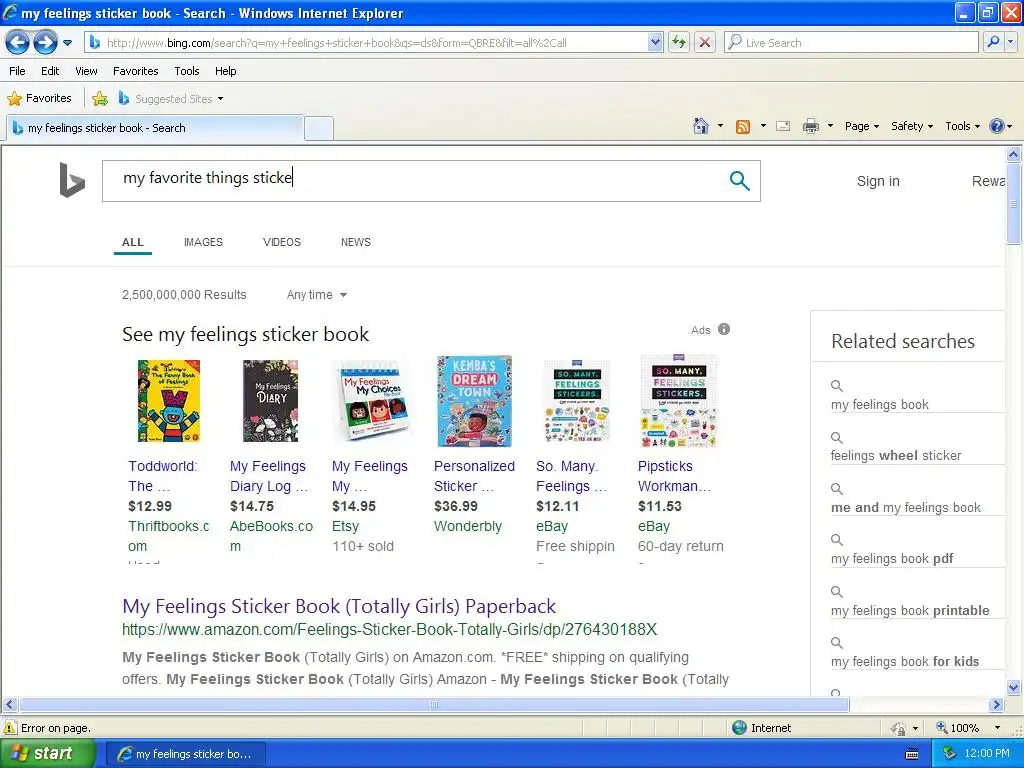Image resolution: width=1024 pixels, height=768 pixels.
Task: Click the Refresh page icon
Action: [x=679, y=42]
